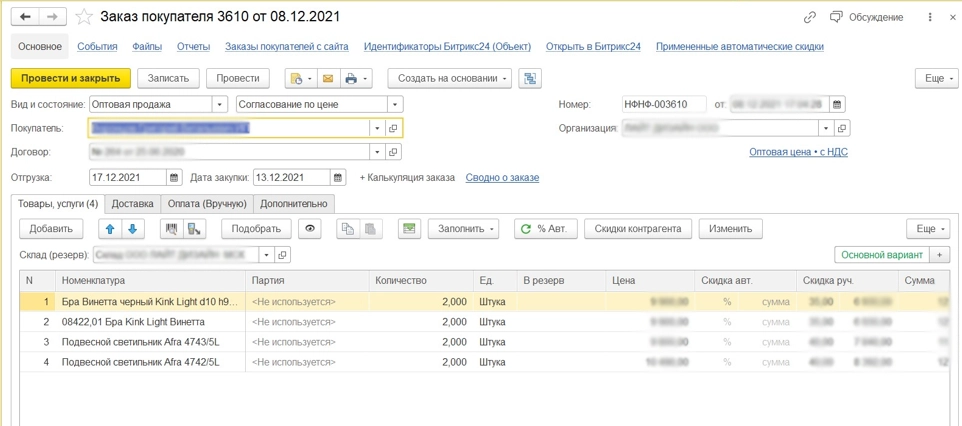This screenshot has height=426, width=962.
Task: Open the Сводно о заказе link
Action: click(x=502, y=178)
